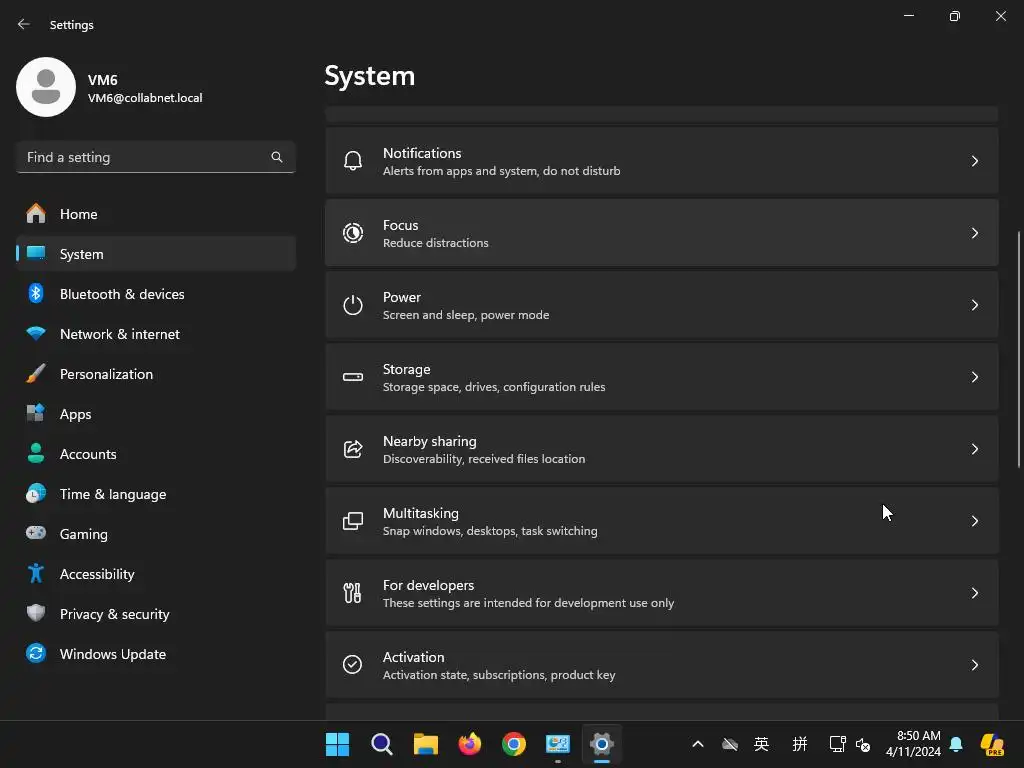Click the Focus timer icon
The image size is (1024, 768).
point(353,233)
